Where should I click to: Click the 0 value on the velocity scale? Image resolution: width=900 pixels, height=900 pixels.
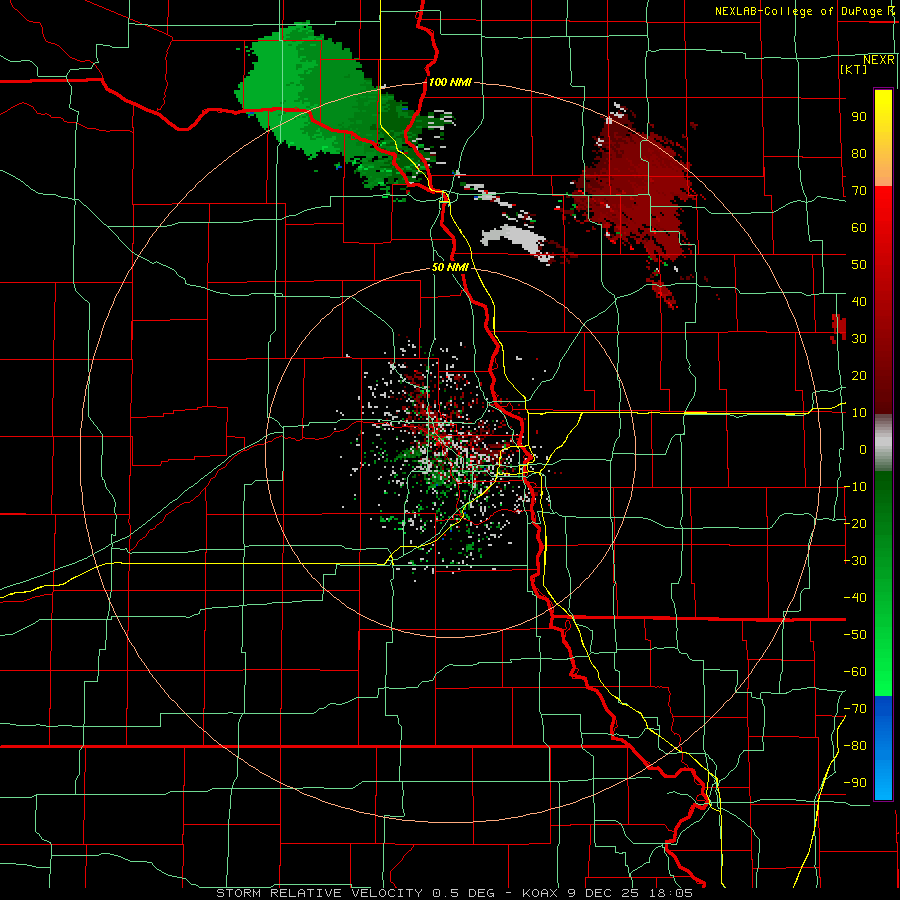tap(863, 449)
